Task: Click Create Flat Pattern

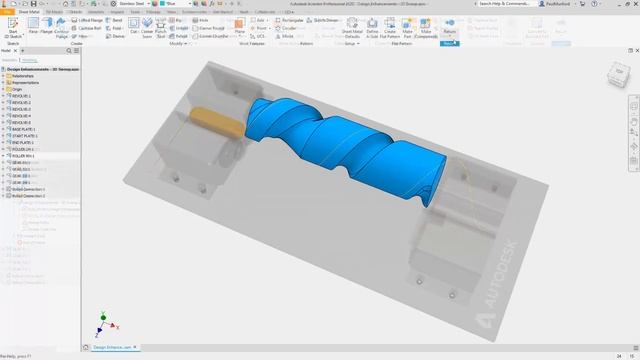Action: pyautogui.click(x=390, y=28)
